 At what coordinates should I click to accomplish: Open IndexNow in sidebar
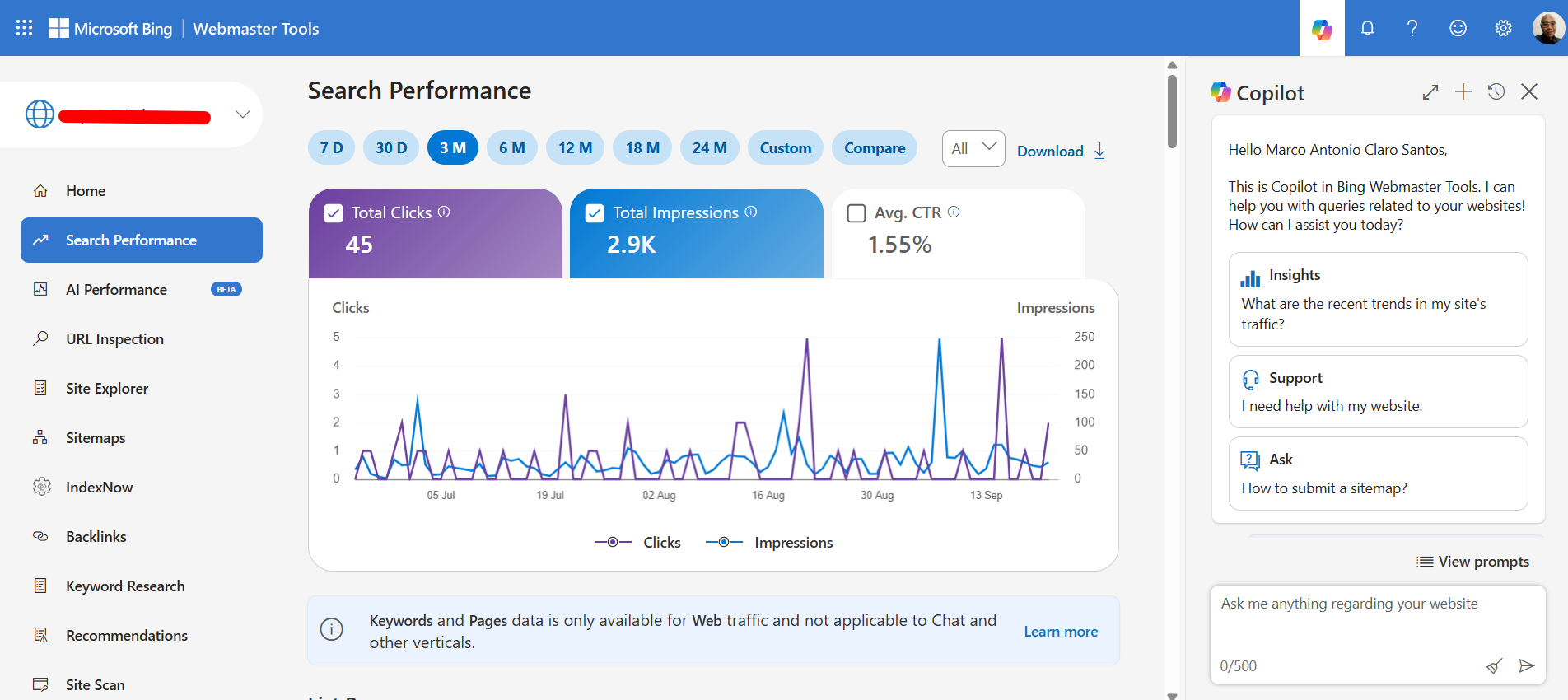[x=142, y=488]
